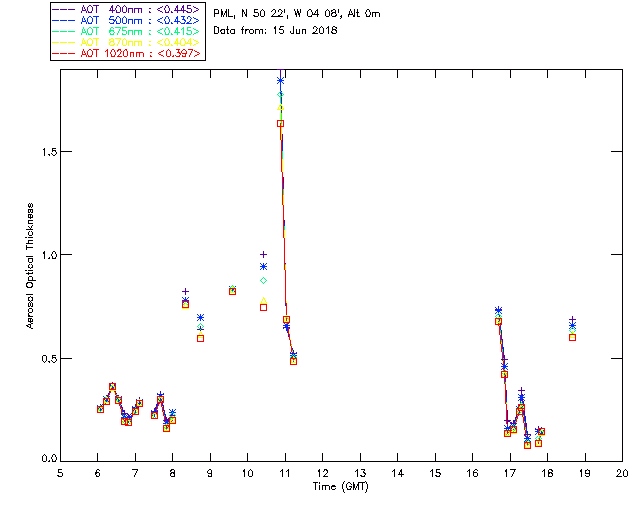Screen dimensions: 640x512
Task: Click the purple dashed line swatch in legend
Action: (64, 9)
